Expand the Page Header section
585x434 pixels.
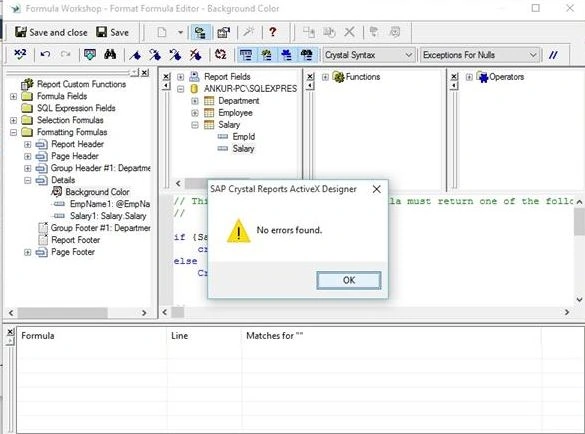click(x=28, y=156)
